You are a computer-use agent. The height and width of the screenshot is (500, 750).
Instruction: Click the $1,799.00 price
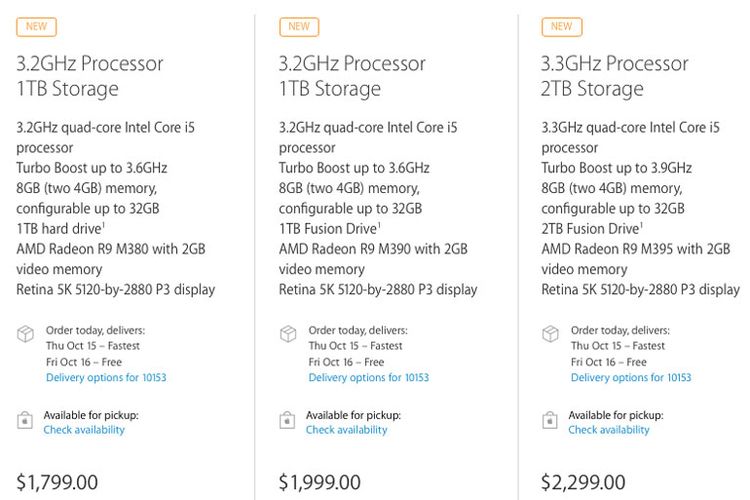pos(57,482)
